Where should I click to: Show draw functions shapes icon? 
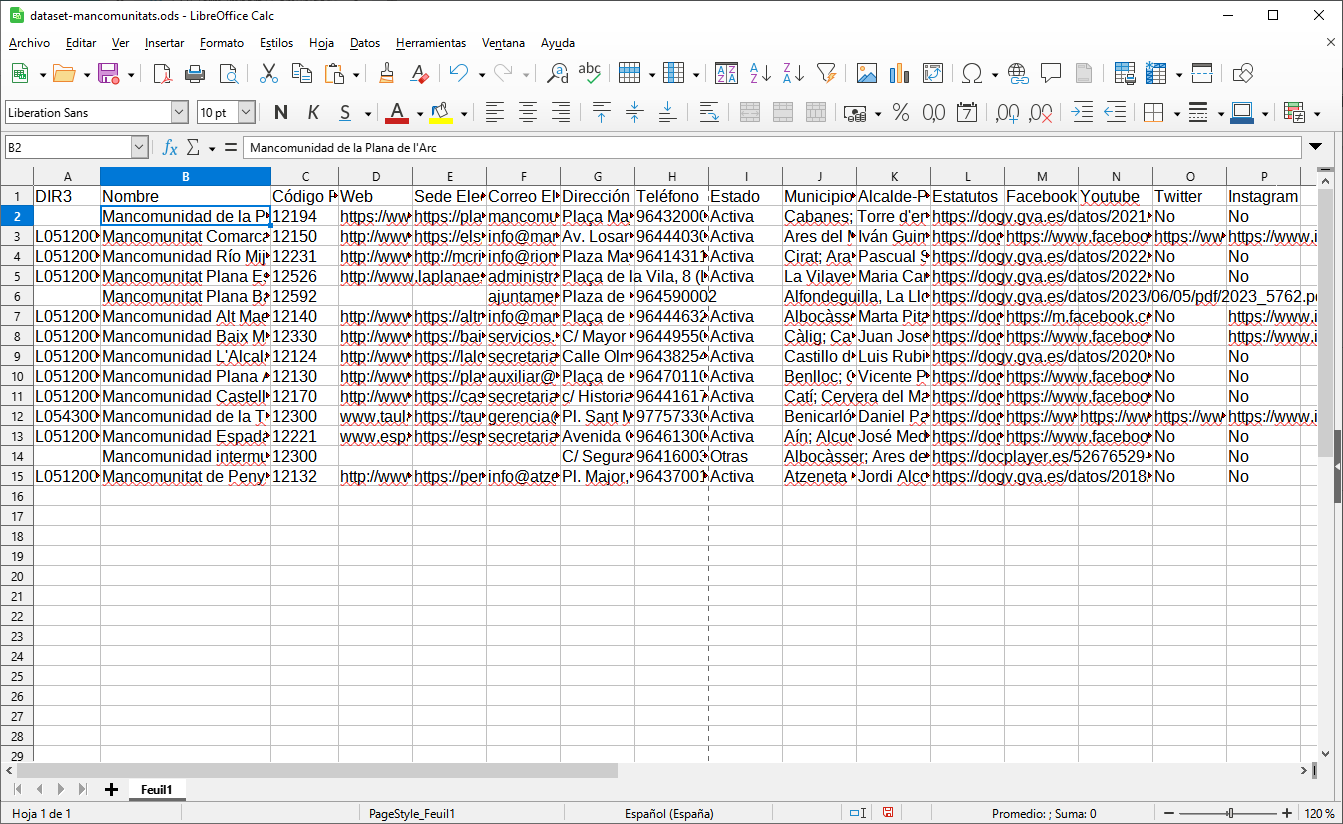pos(1243,73)
